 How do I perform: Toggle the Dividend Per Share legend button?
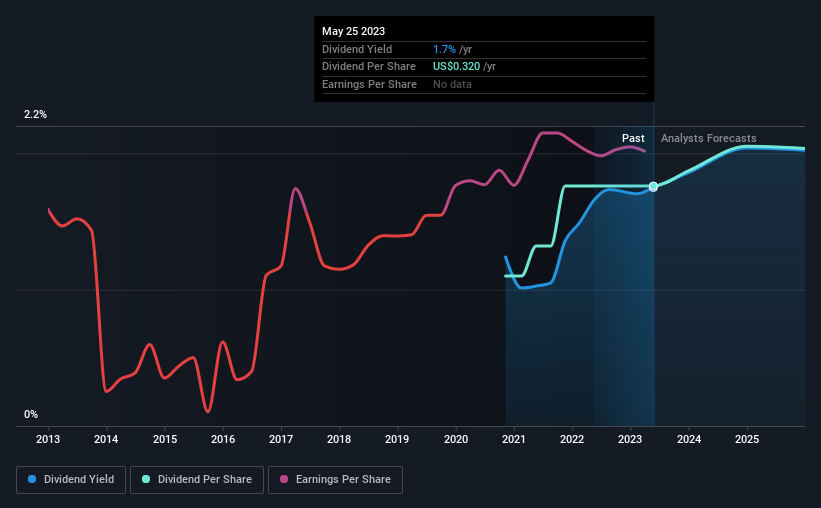click(x=197, y=480)
